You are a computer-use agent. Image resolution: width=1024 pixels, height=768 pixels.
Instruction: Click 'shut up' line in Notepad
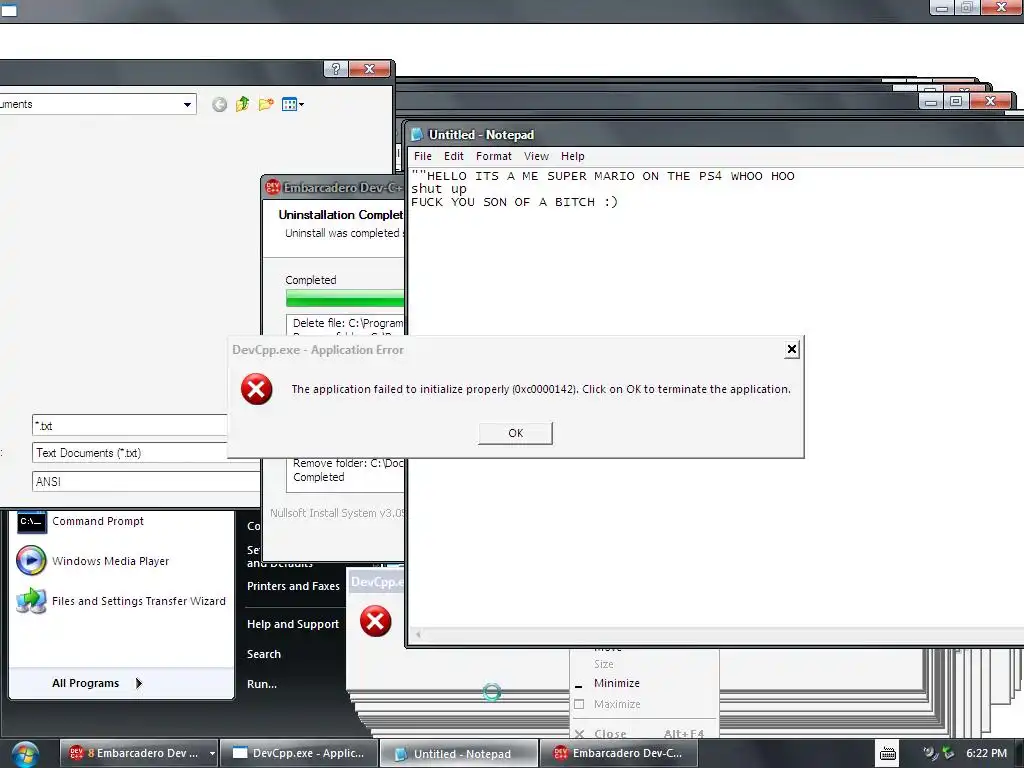(439, 189)
